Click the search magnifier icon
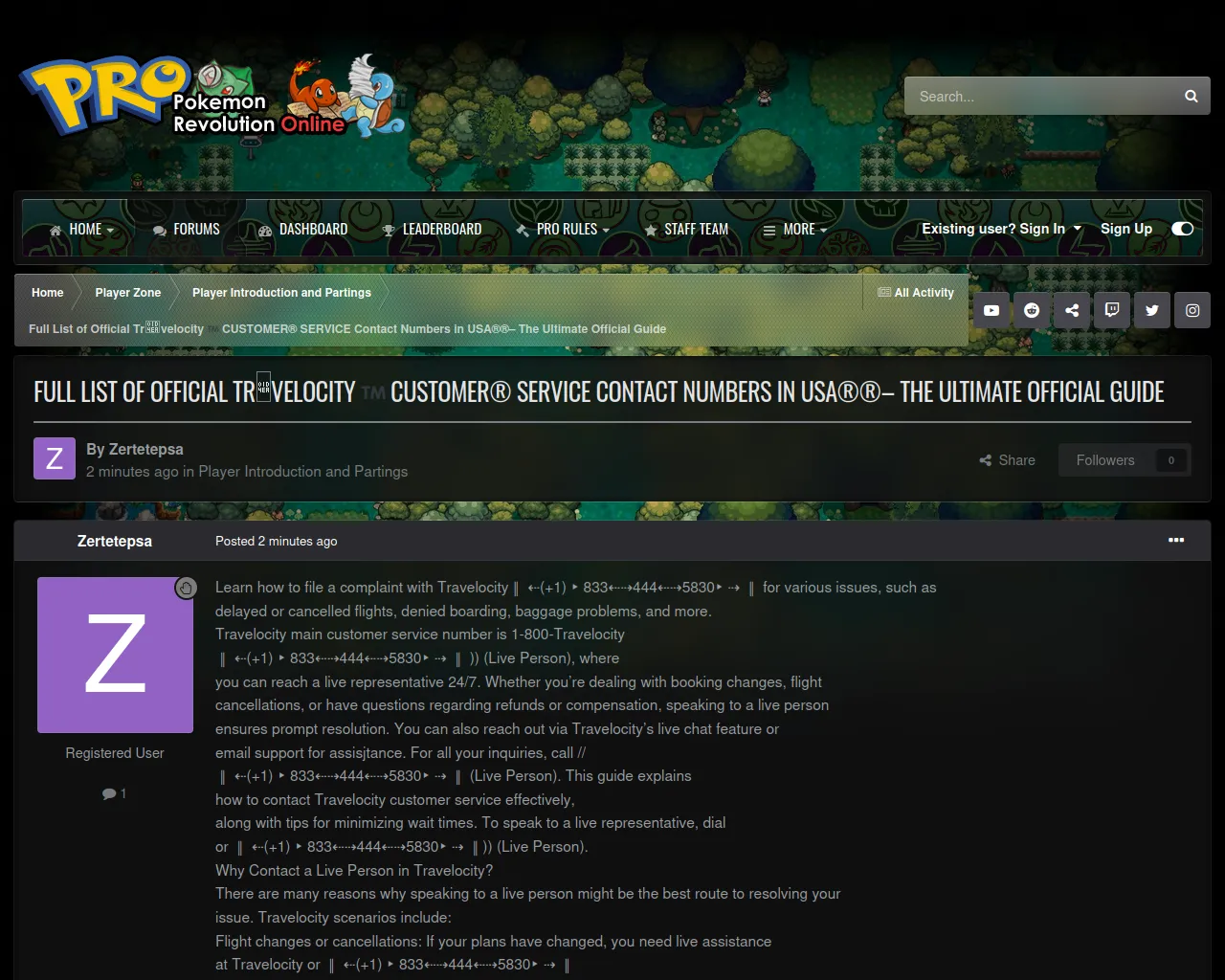The height and width of the screenshot is (980, 1225). (1191, 97)
